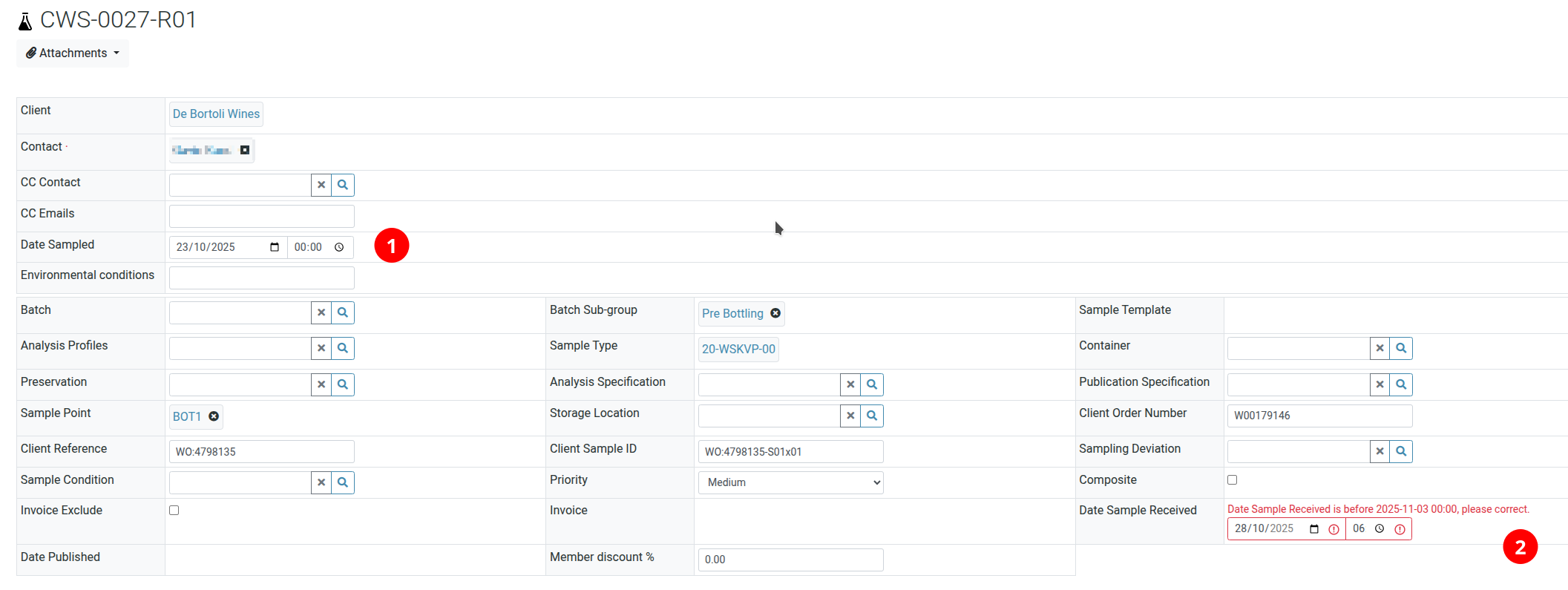Search for a Container
This screenshot has width=1568, height=590.
[x=1401, y=348]
